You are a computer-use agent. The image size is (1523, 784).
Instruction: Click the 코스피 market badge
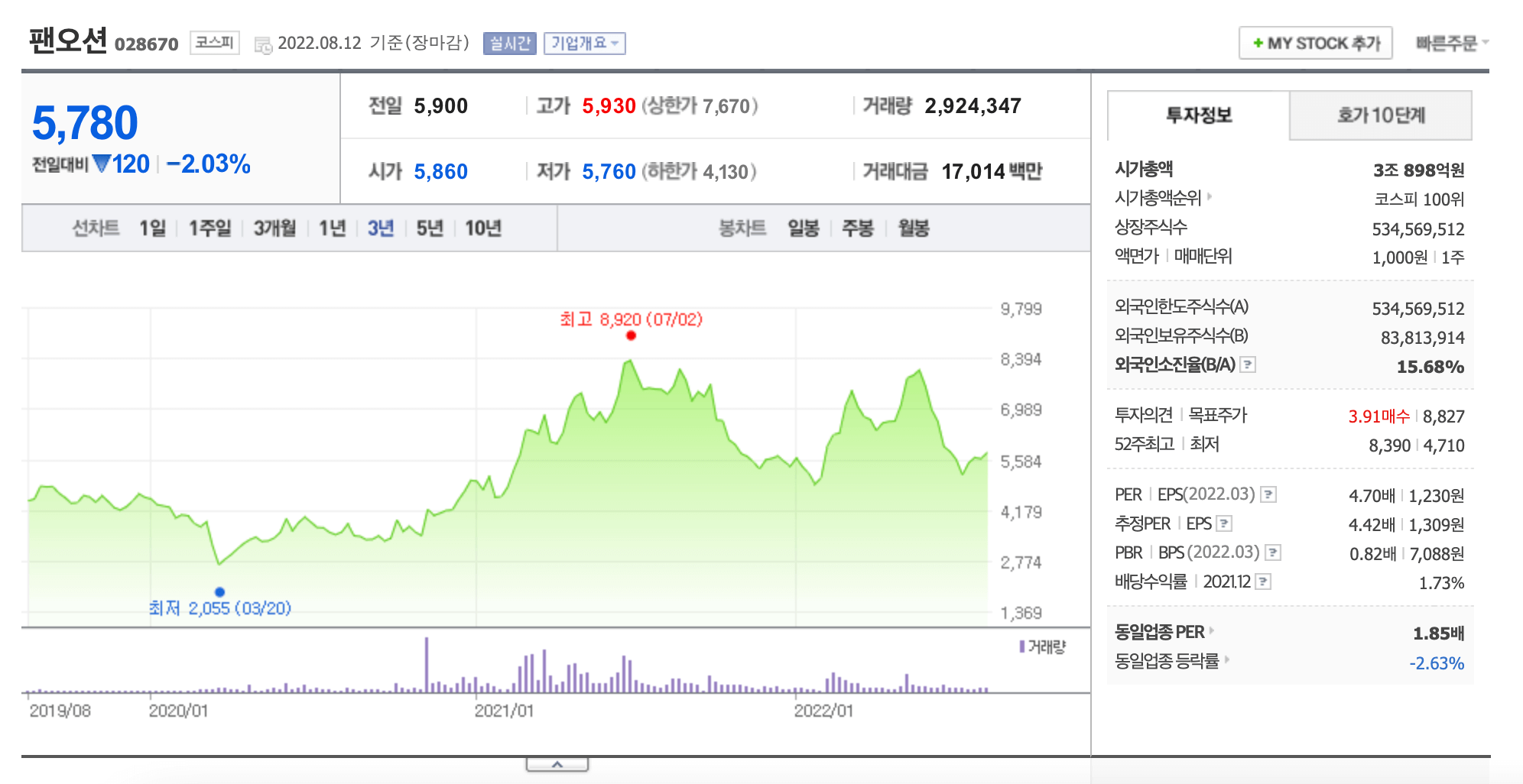(x=214, y=43)
